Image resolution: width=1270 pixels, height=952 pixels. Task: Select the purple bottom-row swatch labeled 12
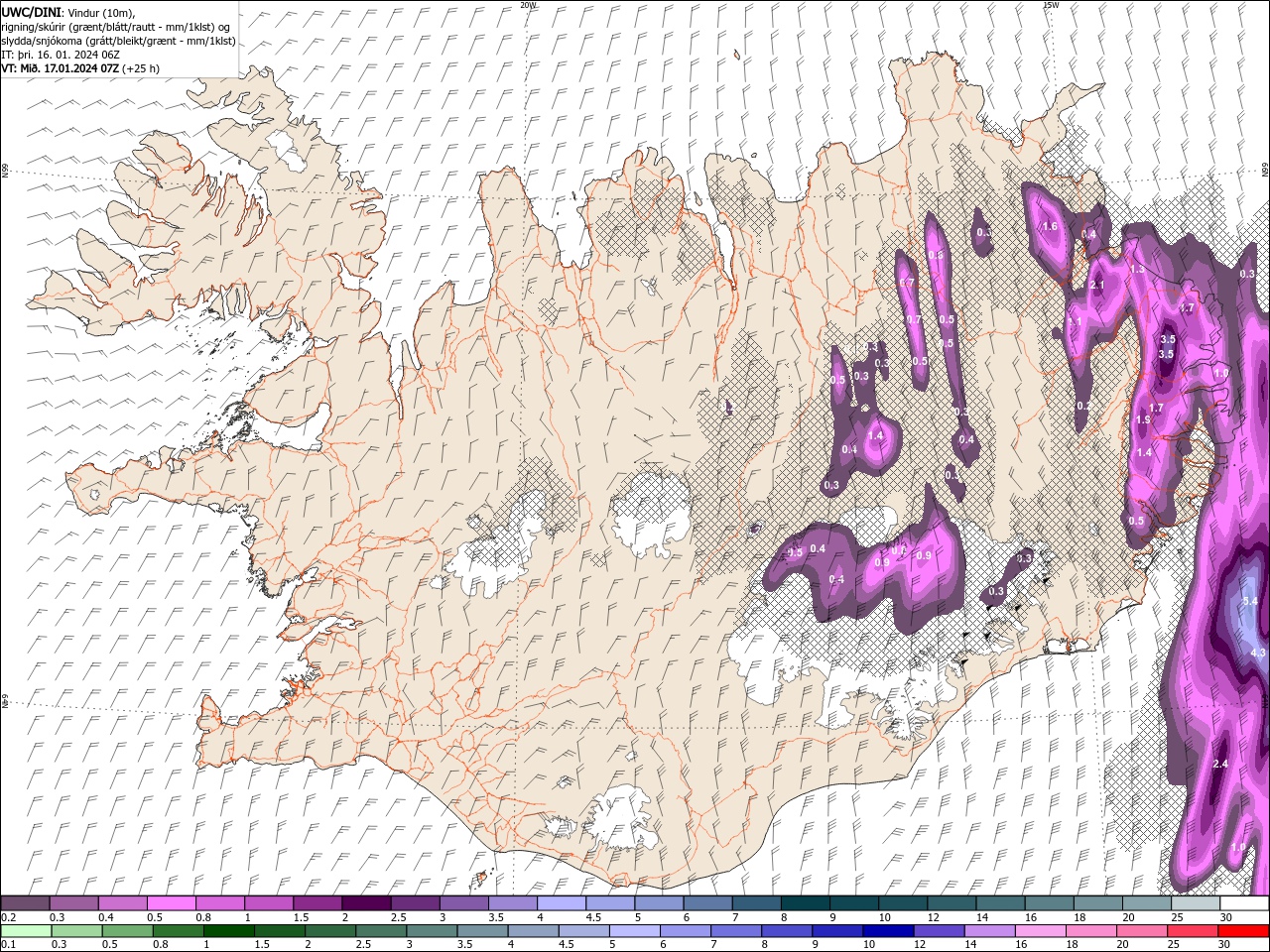938,931
